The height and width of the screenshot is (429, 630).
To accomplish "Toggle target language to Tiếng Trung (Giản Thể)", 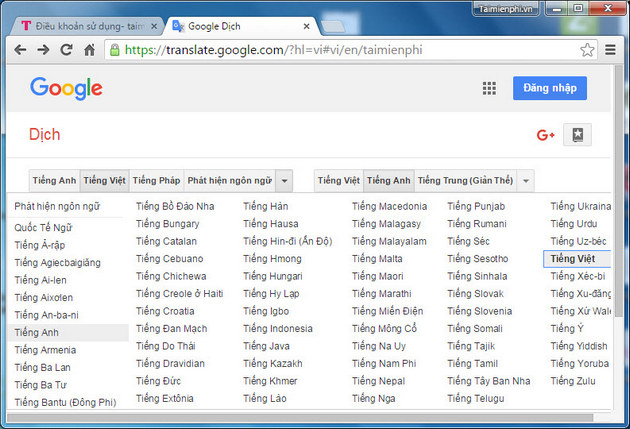I will 465,181.
